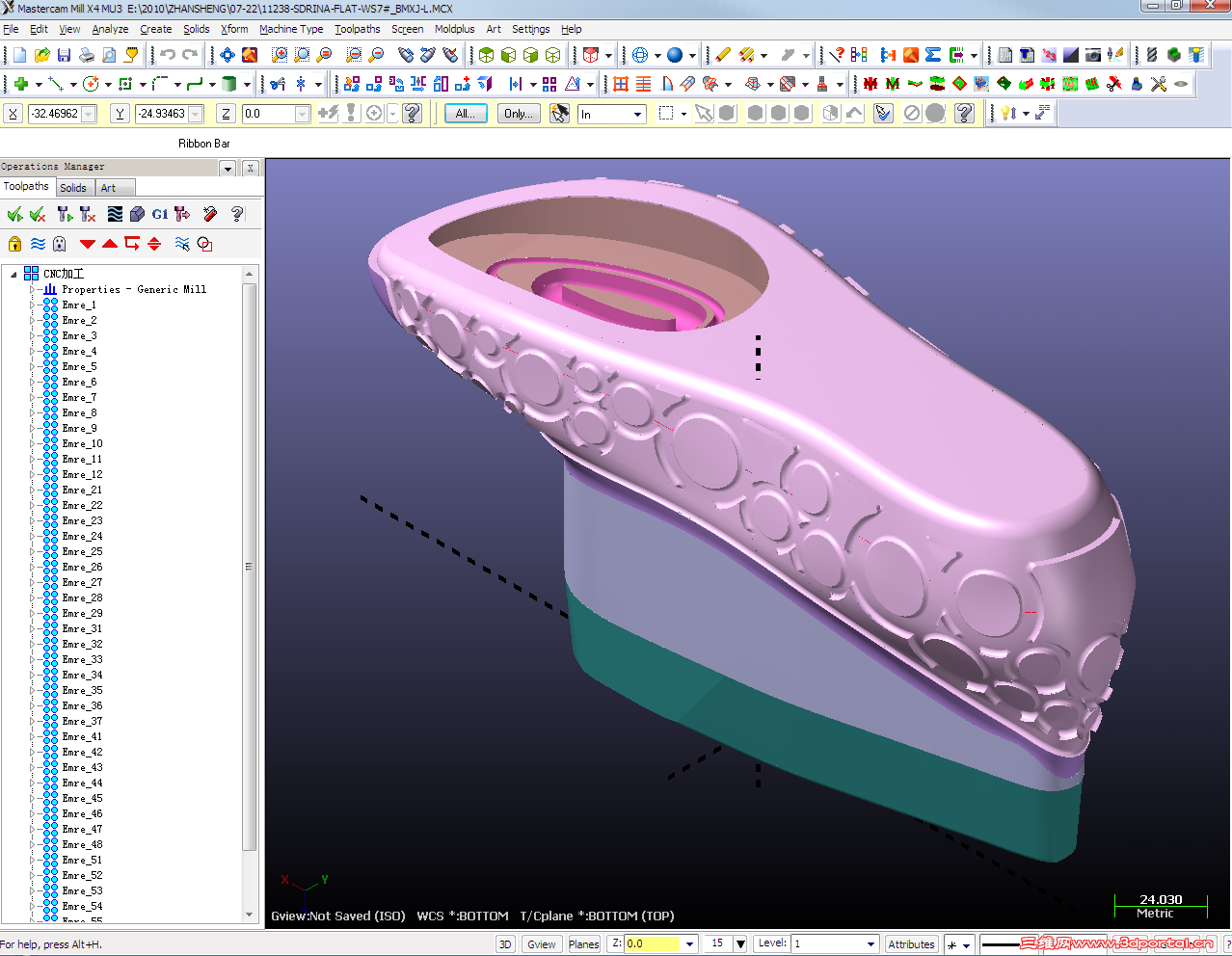Screen dimensions: 1232x956
Task: Select the Emre_21 operation in tree
Action: click(x=82, y=490)
